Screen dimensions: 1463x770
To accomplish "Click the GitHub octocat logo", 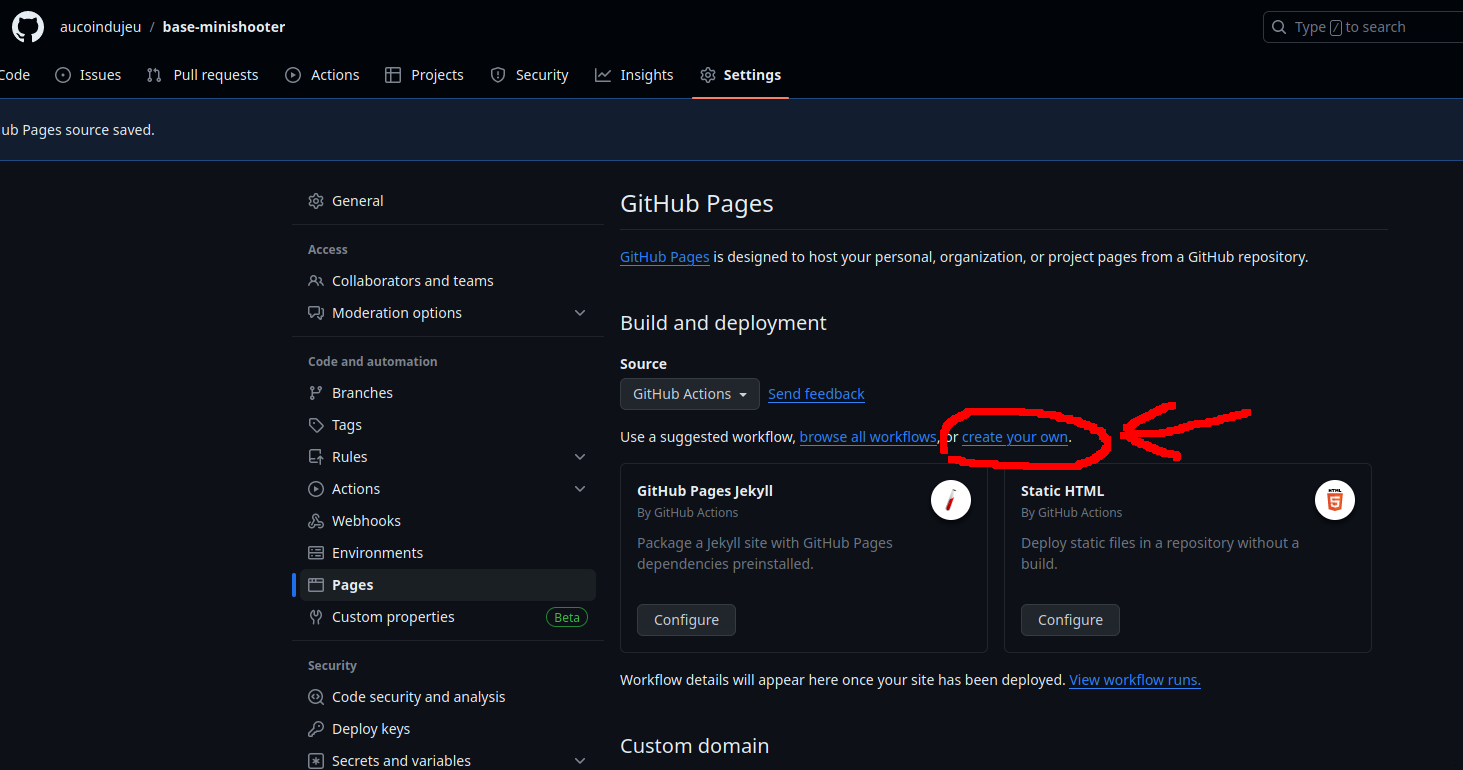I will point(28,27).
